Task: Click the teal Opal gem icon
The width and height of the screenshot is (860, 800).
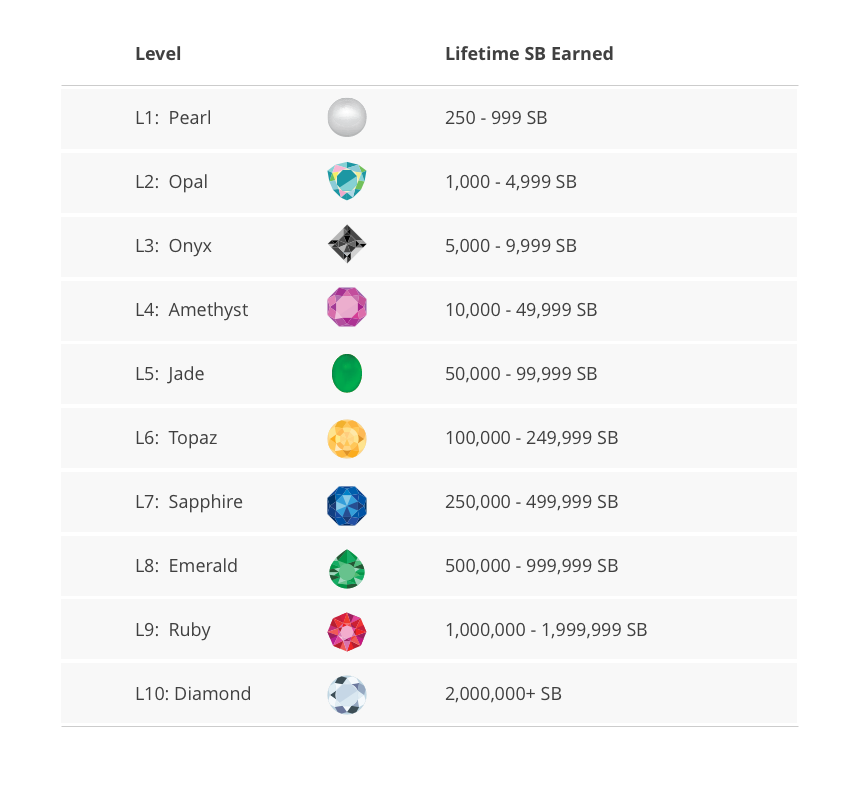Action: coord(347,182)
